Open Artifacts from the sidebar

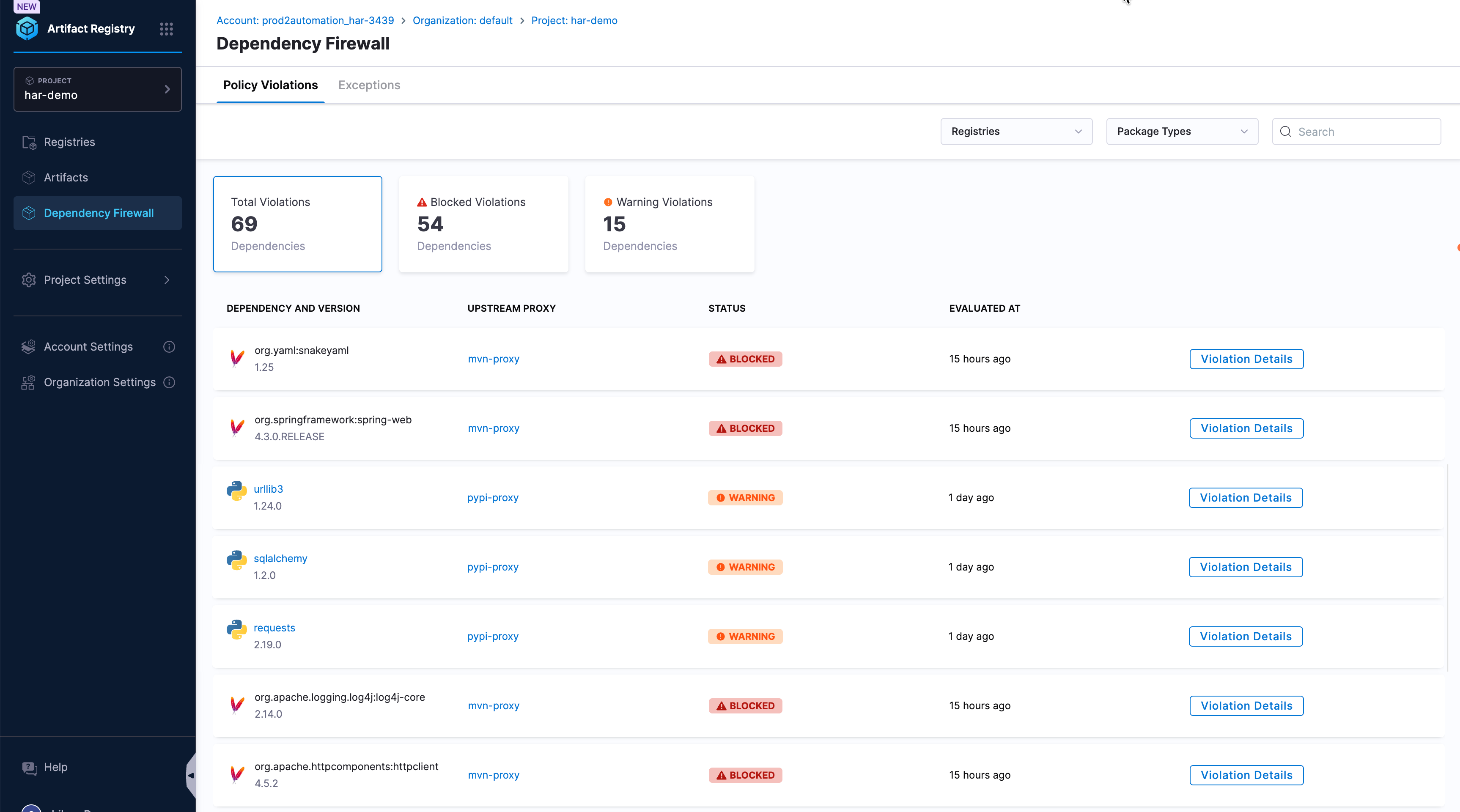(66, 177)
